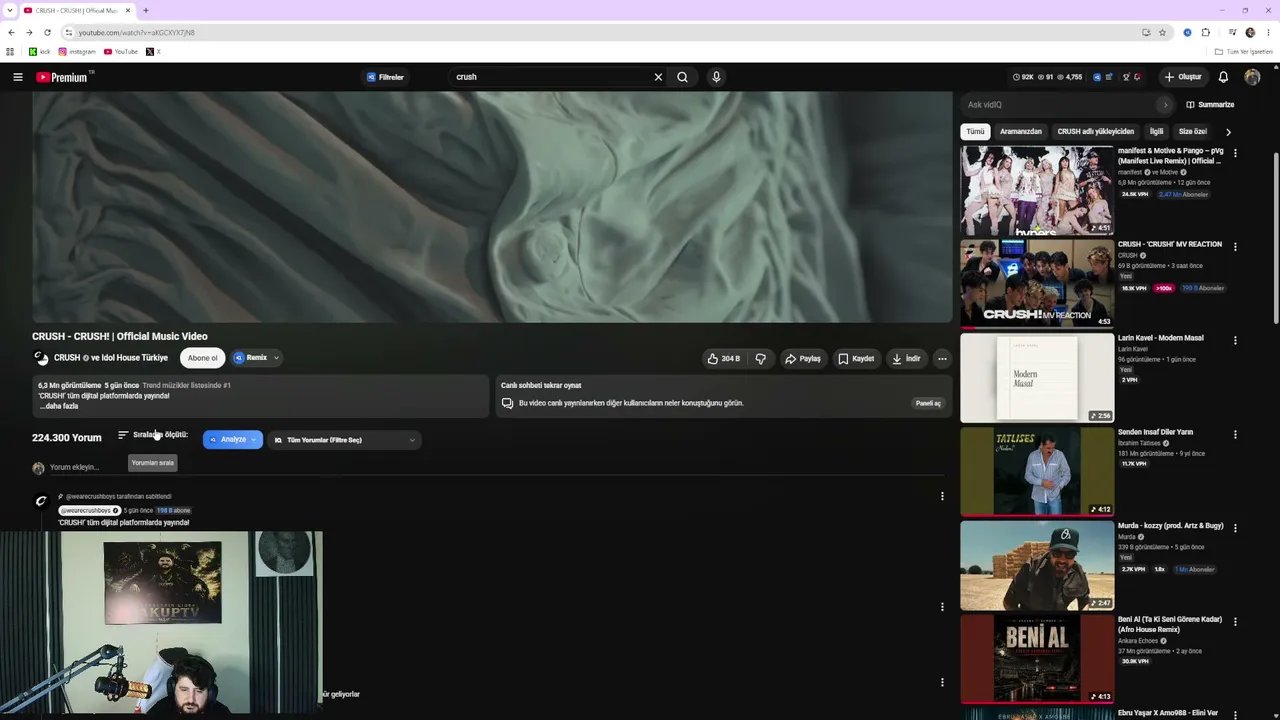Open the BENİ AL video thumbnail
1280x720 pixels.
[x=1037, y=659]
